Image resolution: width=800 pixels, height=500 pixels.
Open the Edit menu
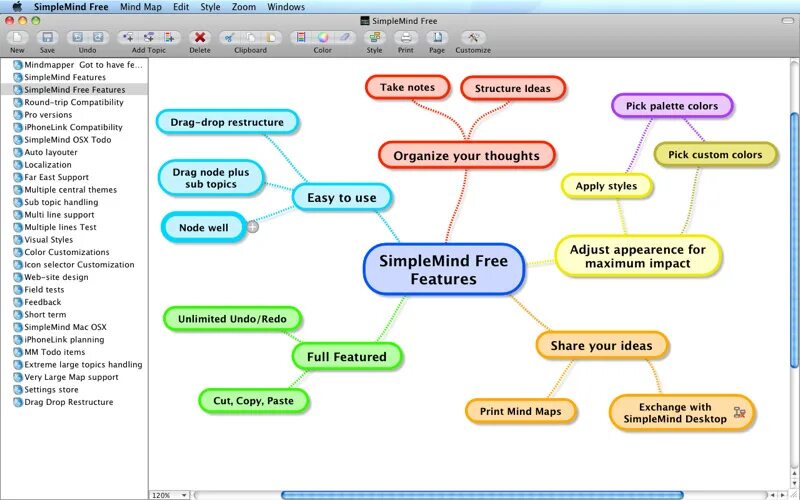(x=181, y=7)
